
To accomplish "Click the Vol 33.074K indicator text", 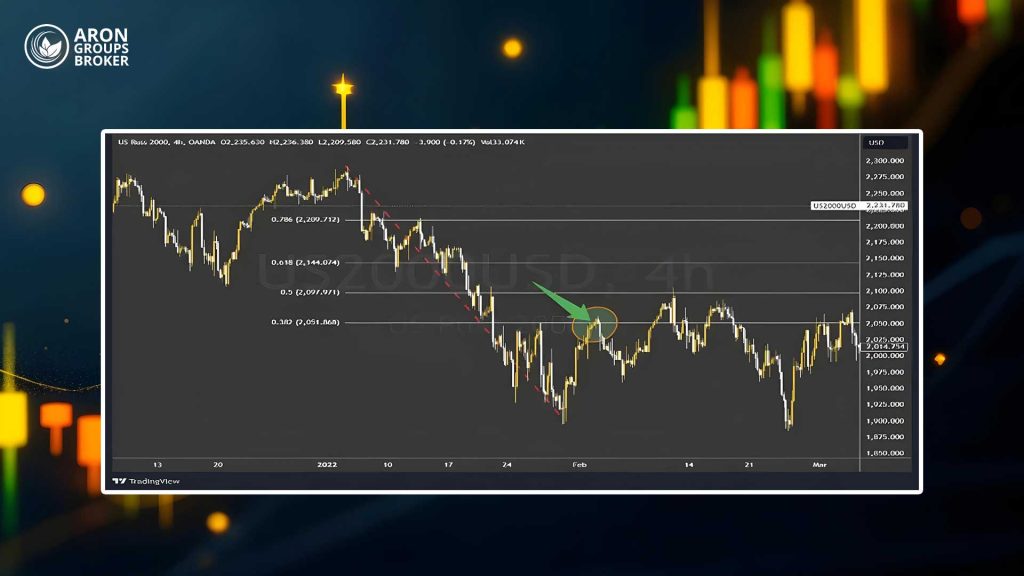I will point(503,142).
